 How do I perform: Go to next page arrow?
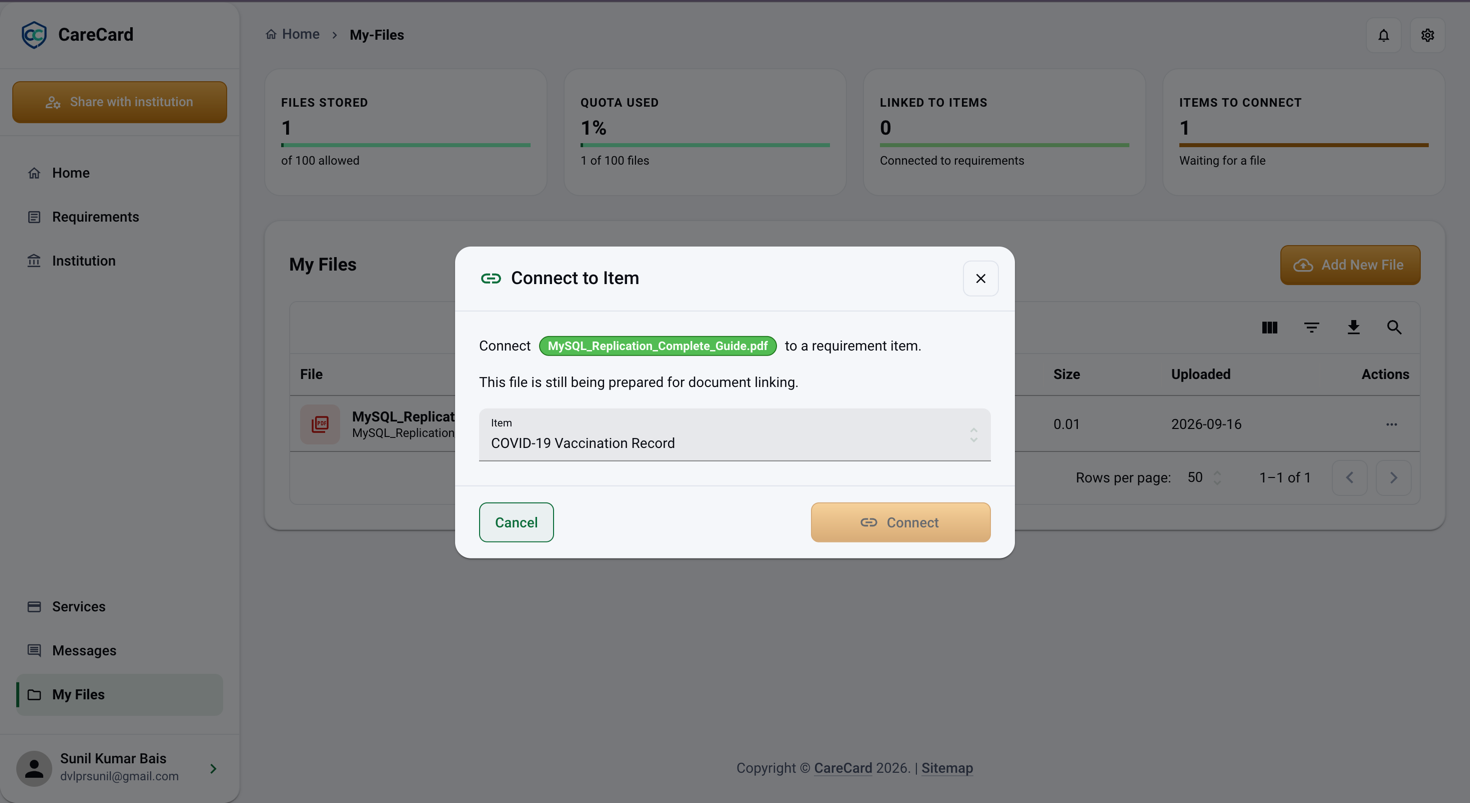click(x=1394, y=478)
